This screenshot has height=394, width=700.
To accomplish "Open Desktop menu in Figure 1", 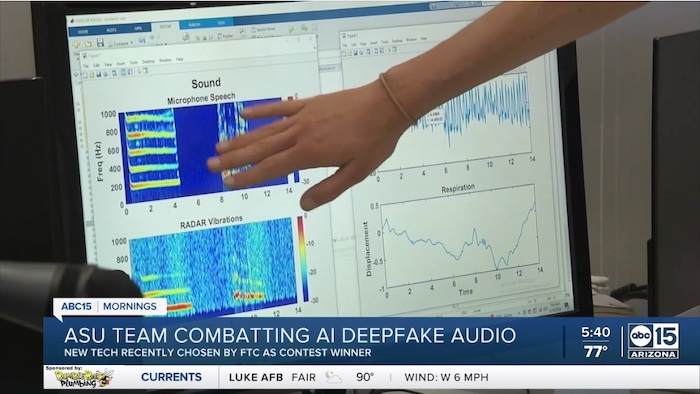I will (x=148, y=62).
